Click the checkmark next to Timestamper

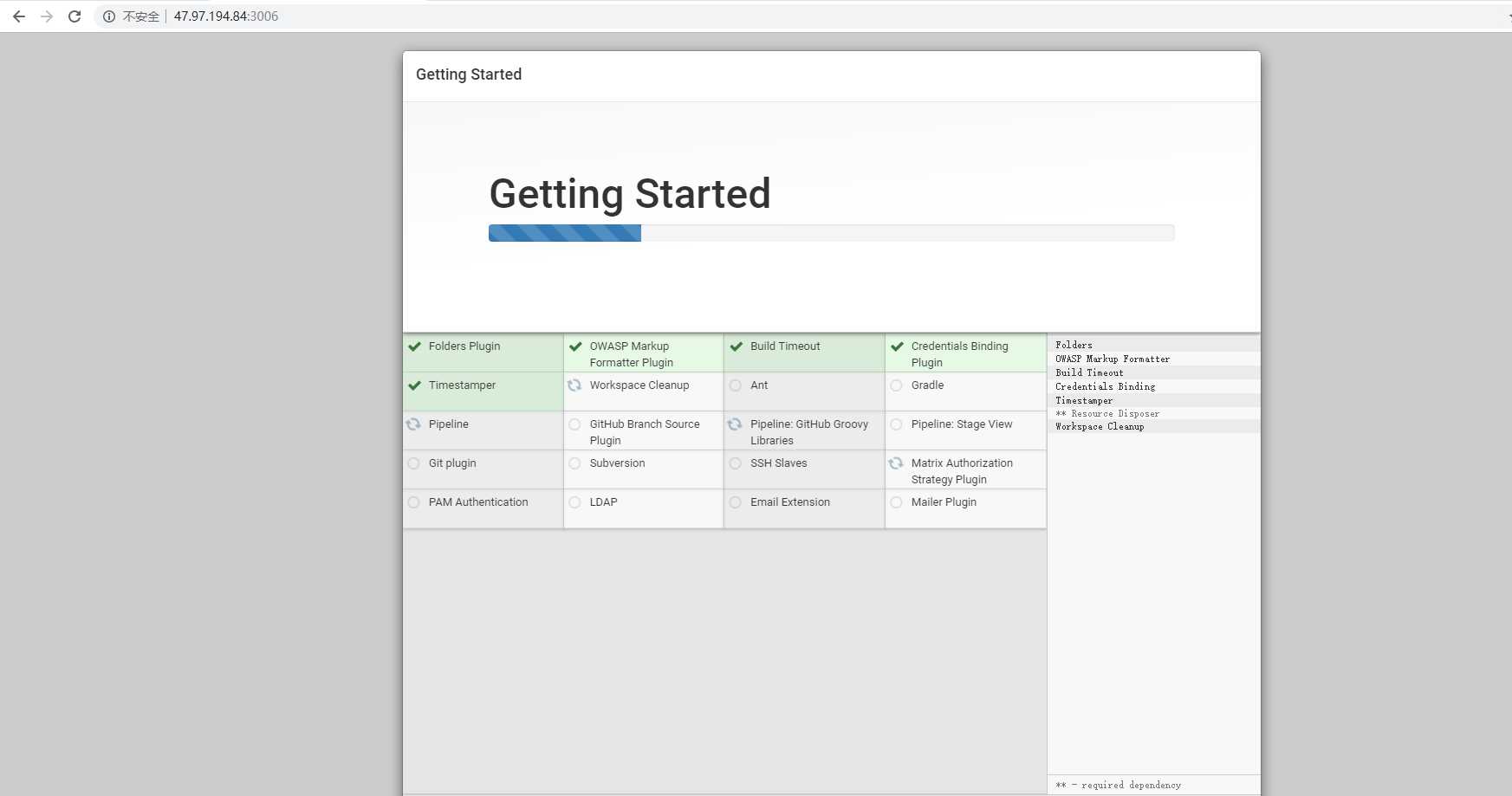[x=415, y=385]
